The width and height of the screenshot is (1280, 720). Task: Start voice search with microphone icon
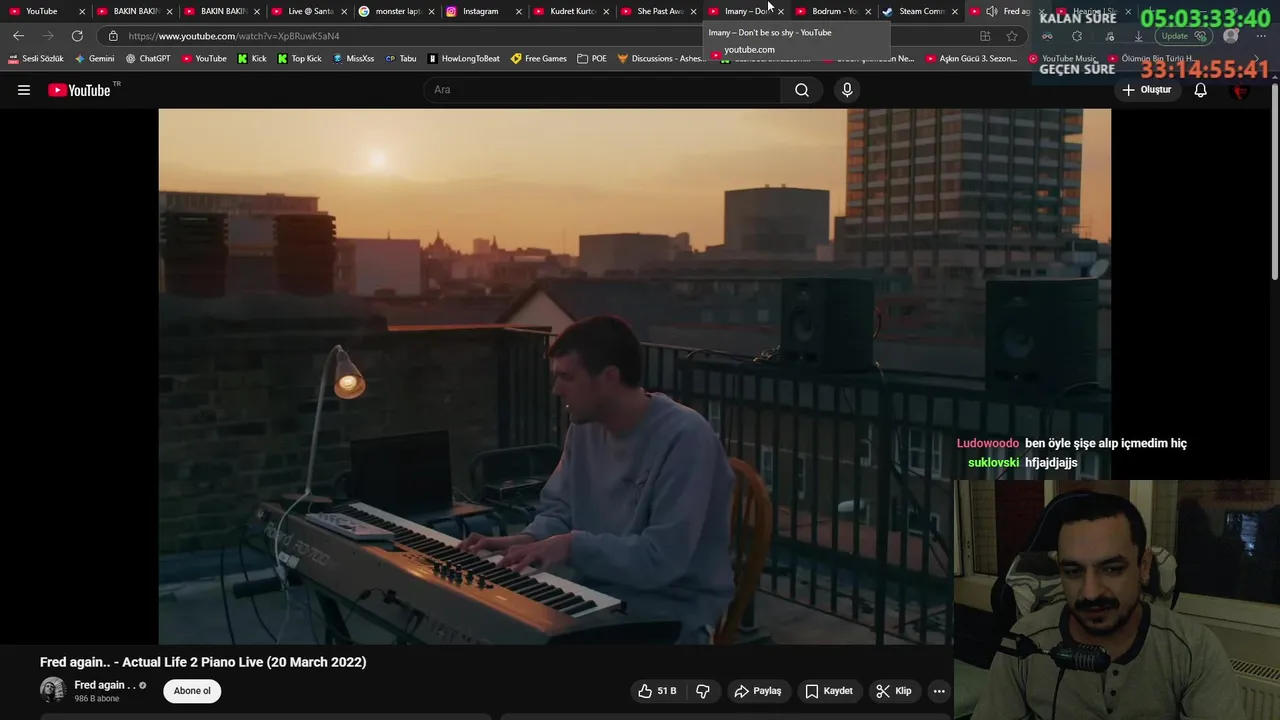tap(847, 90)
